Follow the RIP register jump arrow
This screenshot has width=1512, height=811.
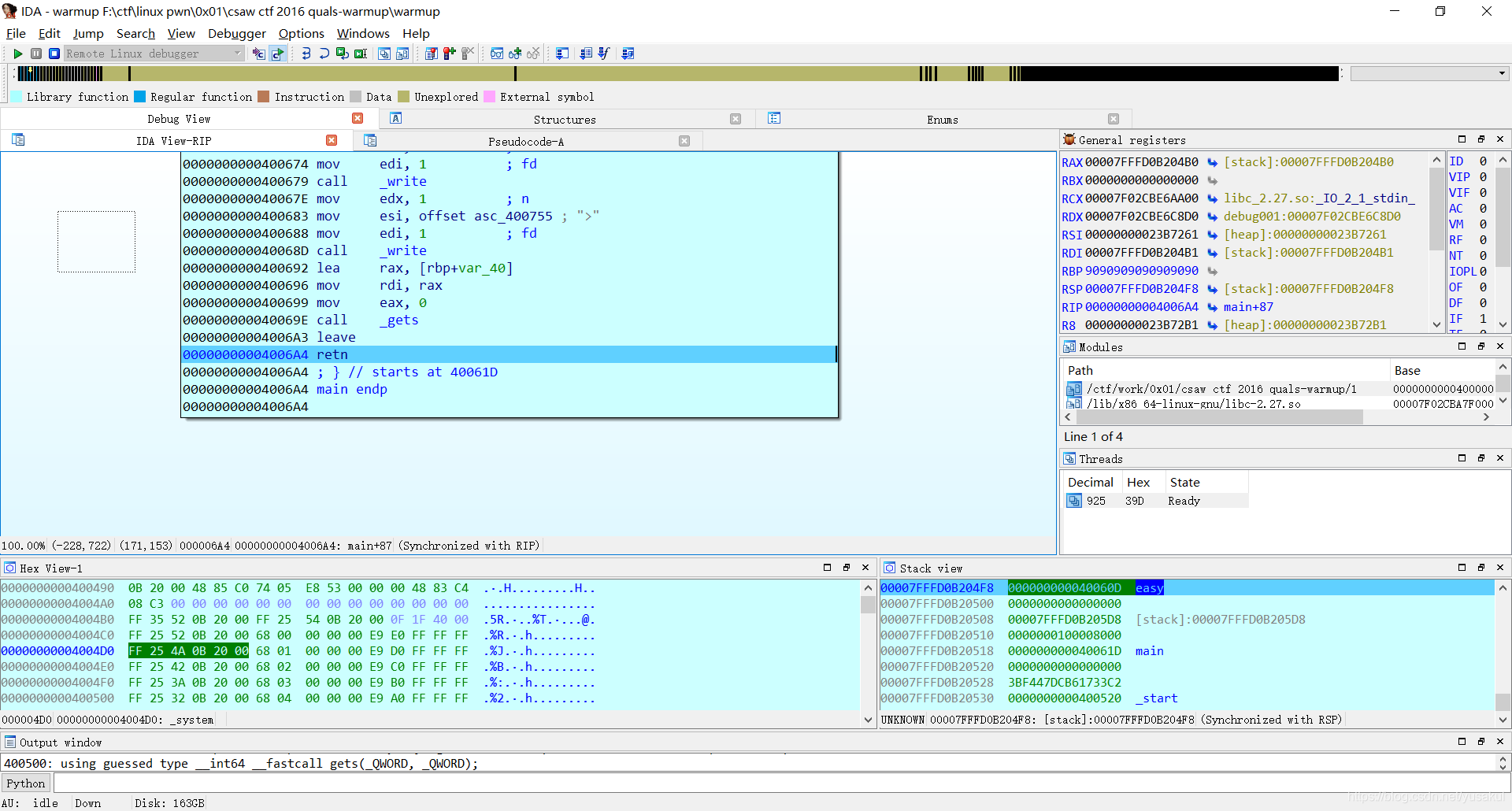pyautogui.click(x=1213, y=307)
